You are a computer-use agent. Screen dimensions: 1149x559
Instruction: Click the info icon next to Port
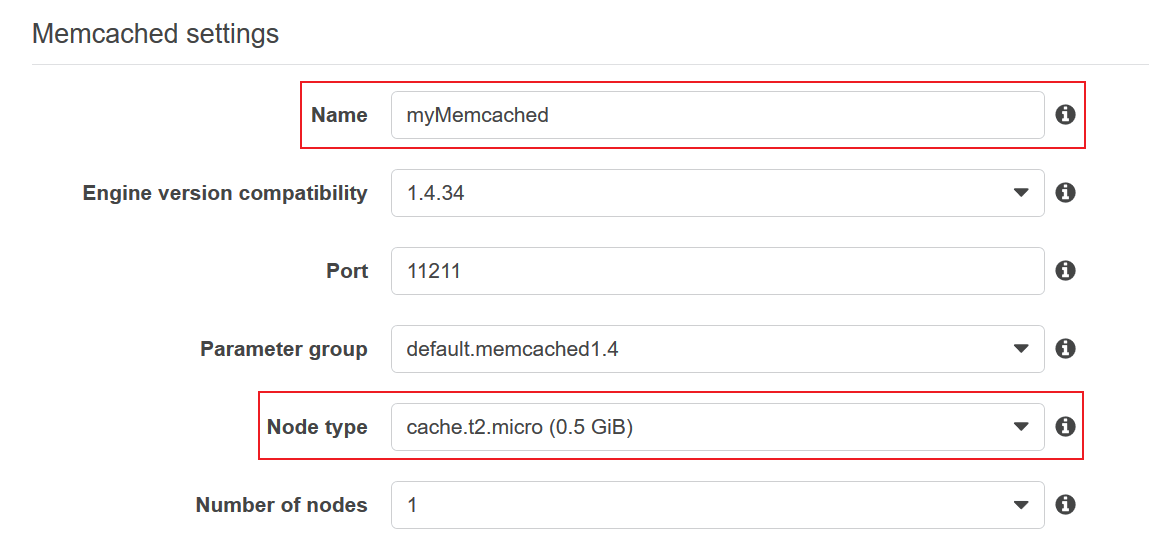(x=1065, y=271)
